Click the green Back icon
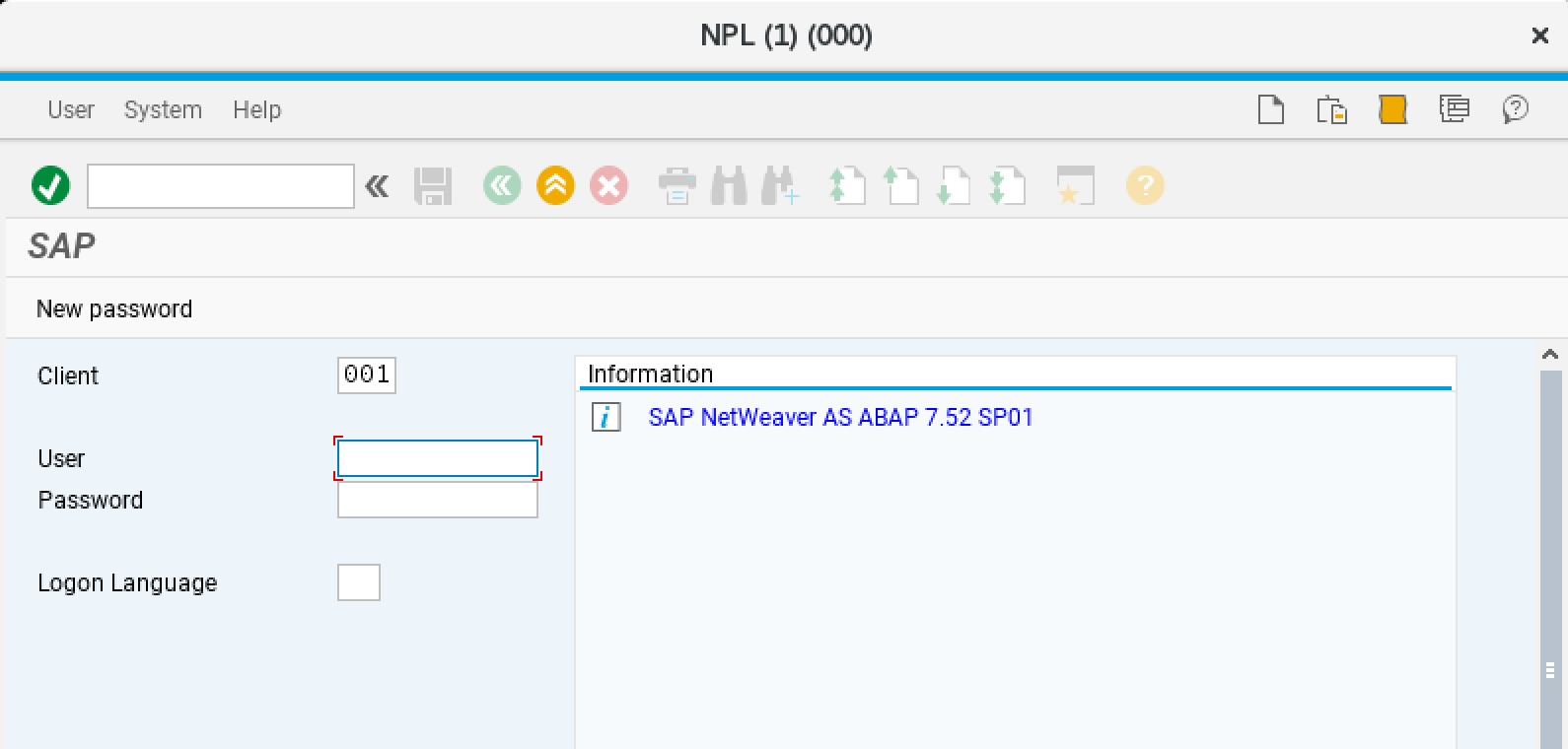This screenshot has height=749, width=1568. (502, 185)
